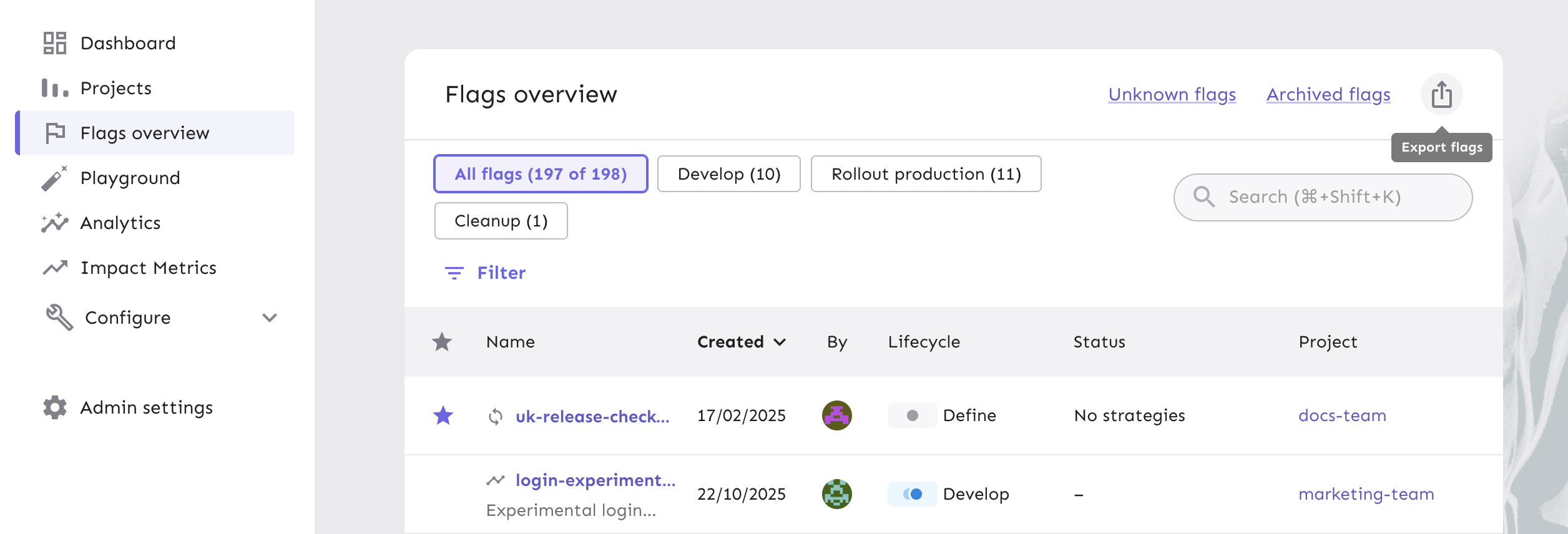This screenshot has height=534, width=1568.
Task: Open Playground from the sidebar
Action: [x=130, y=178]
